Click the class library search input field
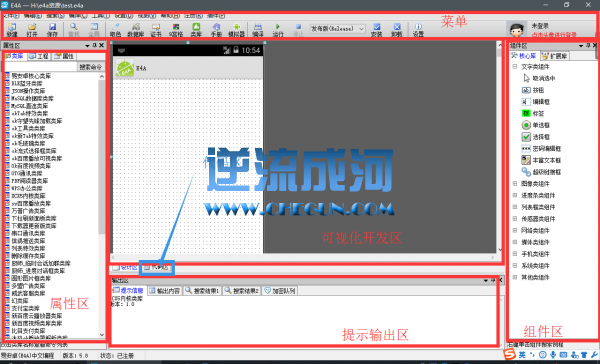 pos(41,67)
